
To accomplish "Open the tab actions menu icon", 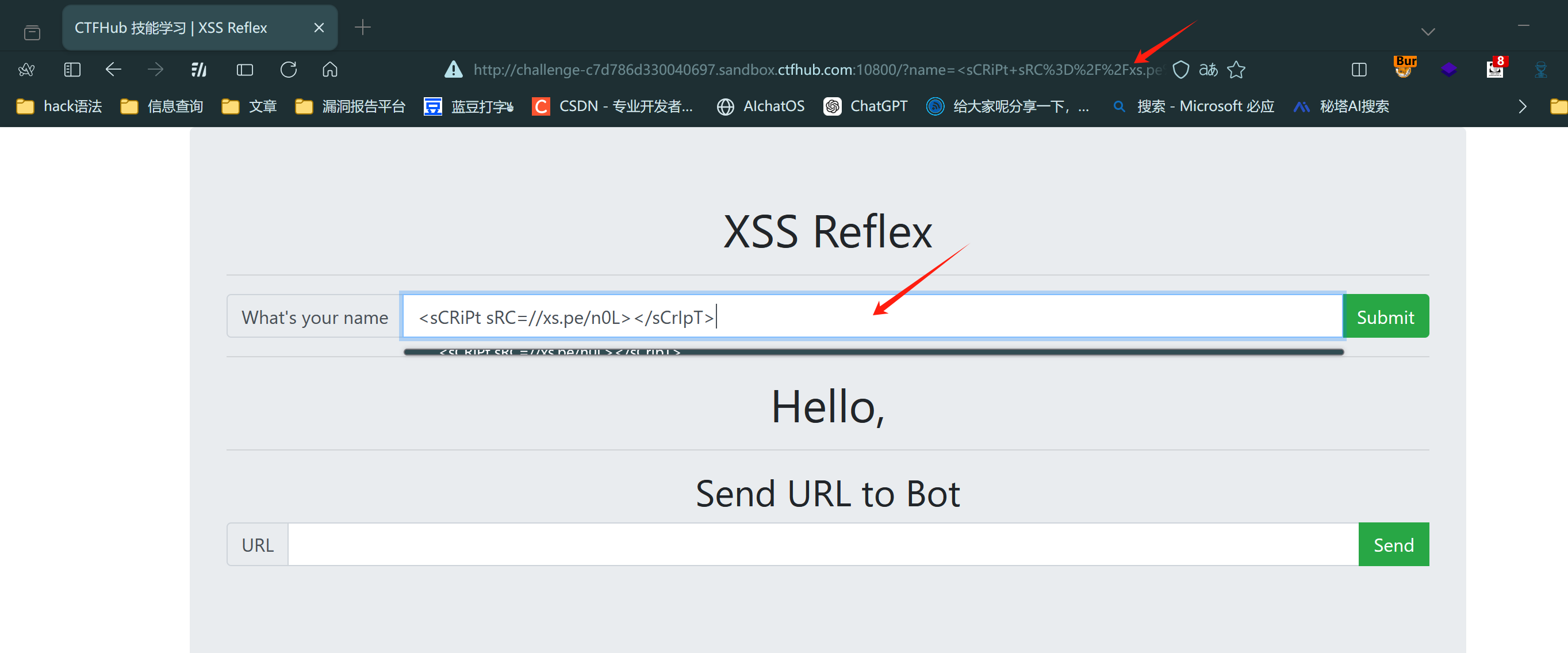I will [32, 32].
